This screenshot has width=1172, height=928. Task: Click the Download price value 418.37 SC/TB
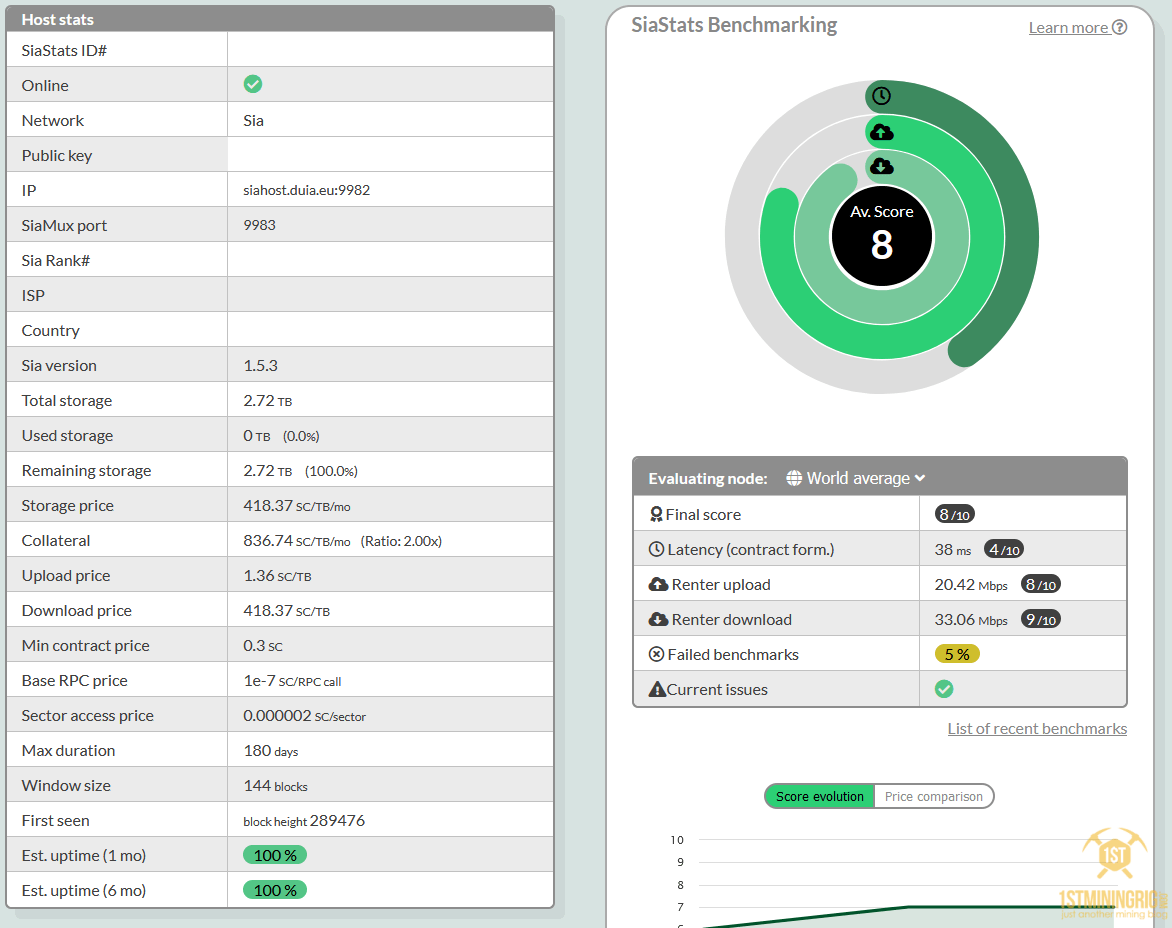point(286,610)
